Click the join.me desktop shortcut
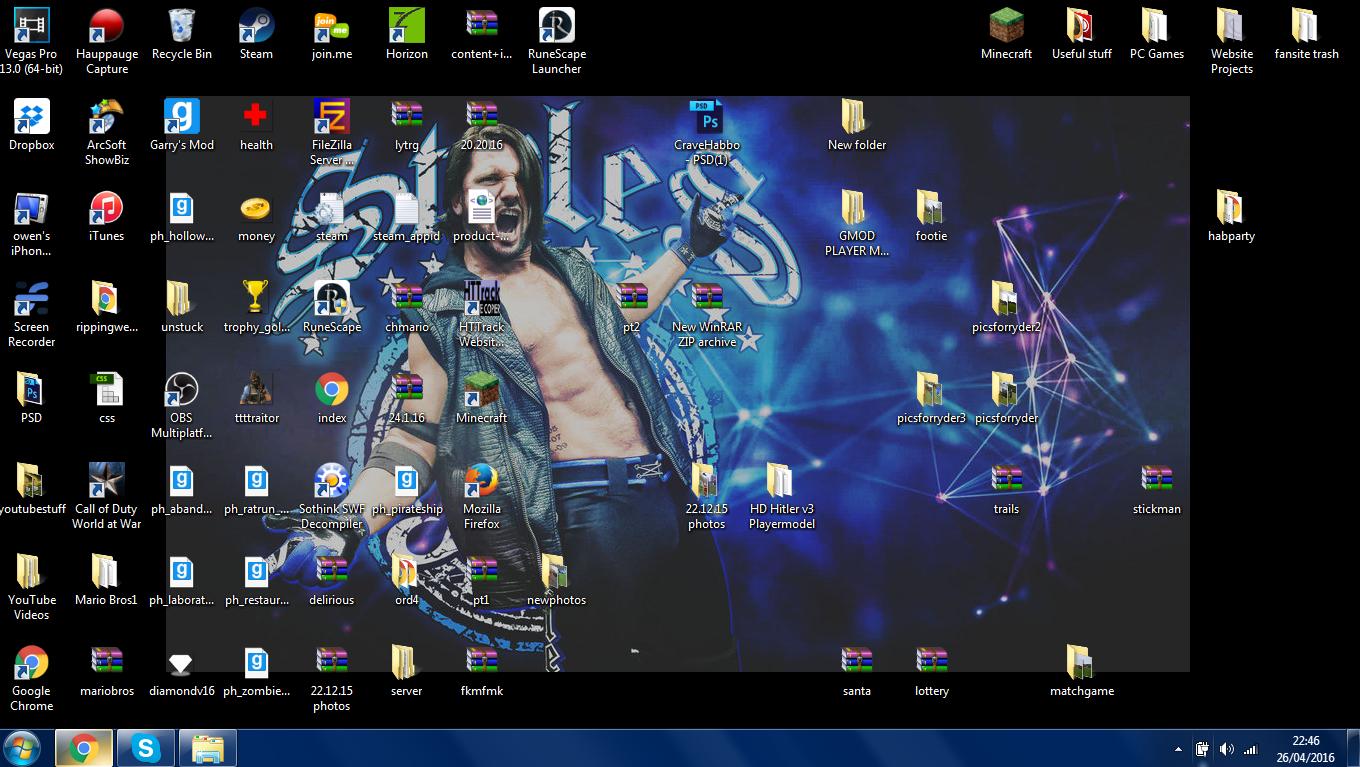The image size is (1360, 767). [331, 27]
